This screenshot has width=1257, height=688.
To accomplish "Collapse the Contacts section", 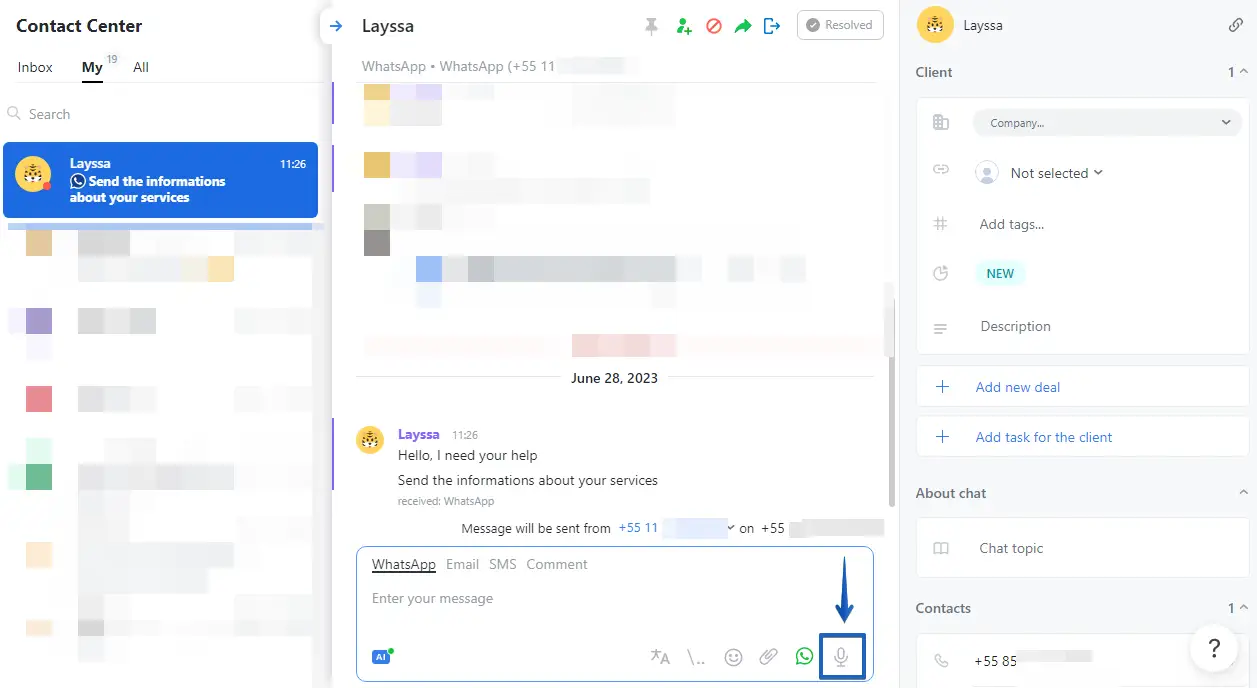I will [1243, 608].
